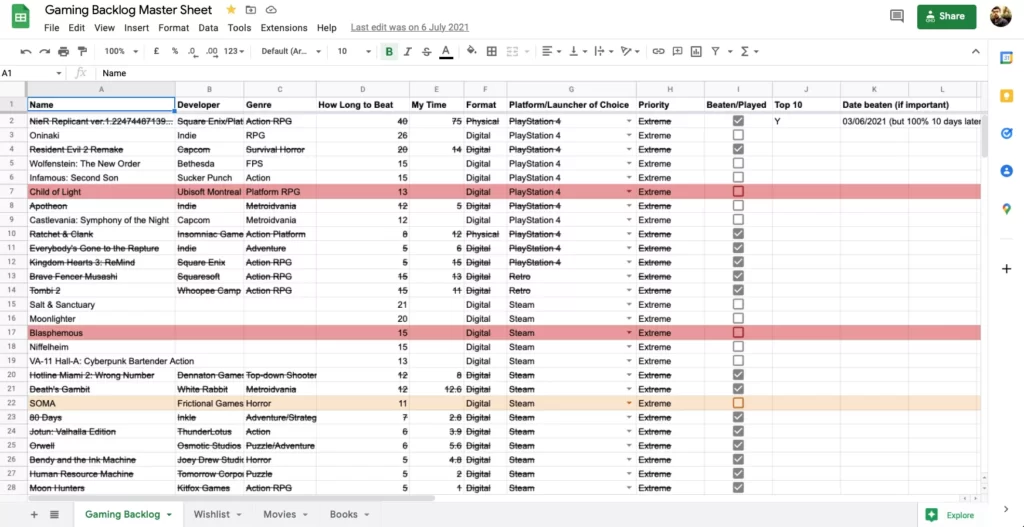Image resolution: width=1024 pixels, height=527 pixels.
Task: Click the formula bar input
Action: point(542,73)
